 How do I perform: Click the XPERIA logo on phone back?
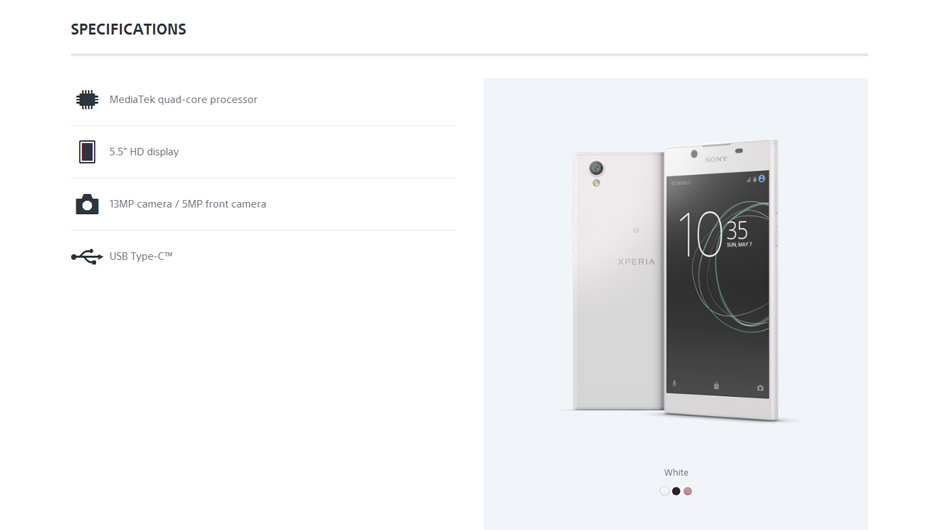(636, 261)
